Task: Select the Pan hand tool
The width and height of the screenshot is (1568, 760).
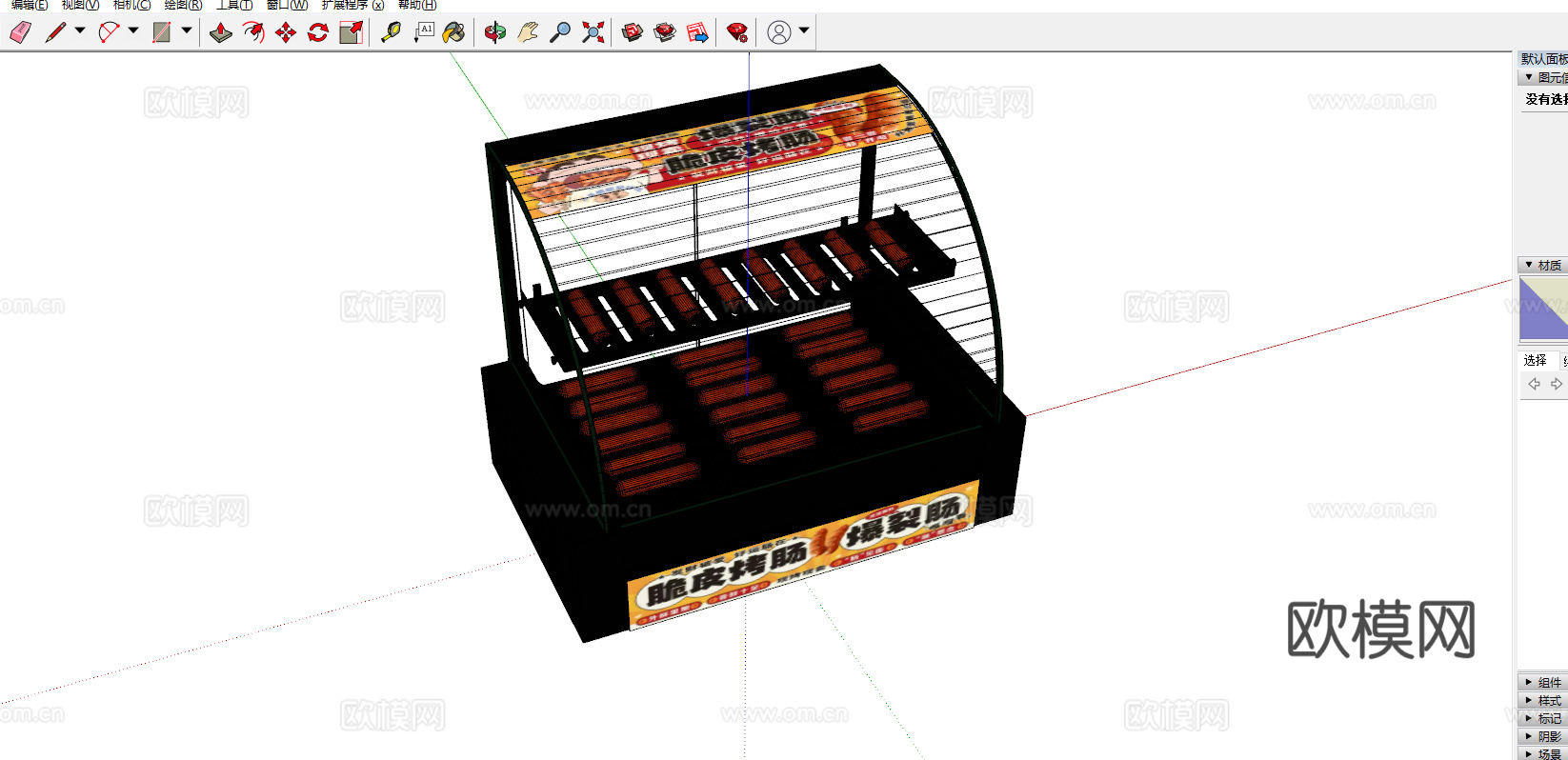Action: [x=528, y=32]
